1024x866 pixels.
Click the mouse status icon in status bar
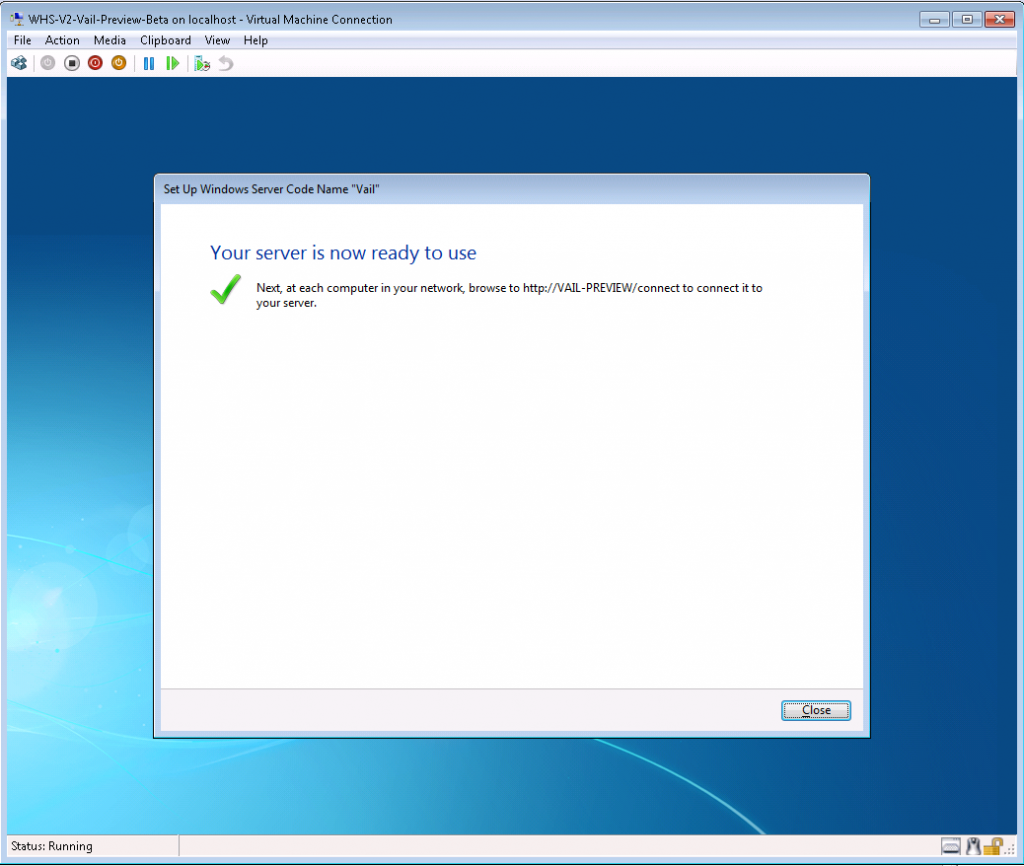pyautogui.click(x=973, y=846)
